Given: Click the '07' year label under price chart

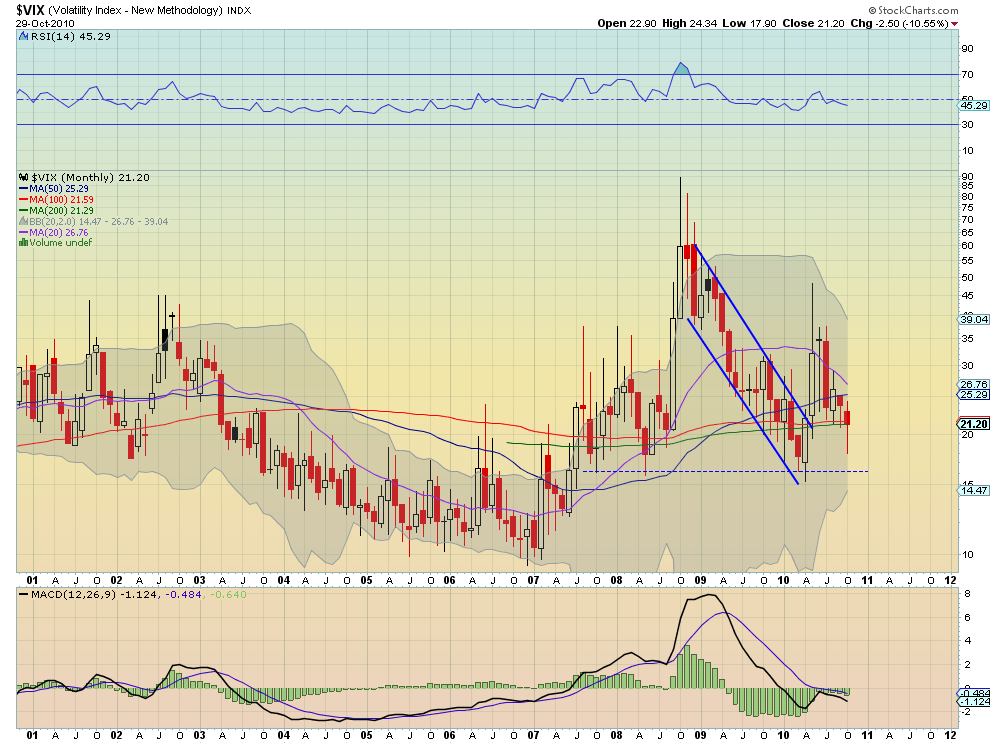Looking at the screenshot, I should (534, 580).
